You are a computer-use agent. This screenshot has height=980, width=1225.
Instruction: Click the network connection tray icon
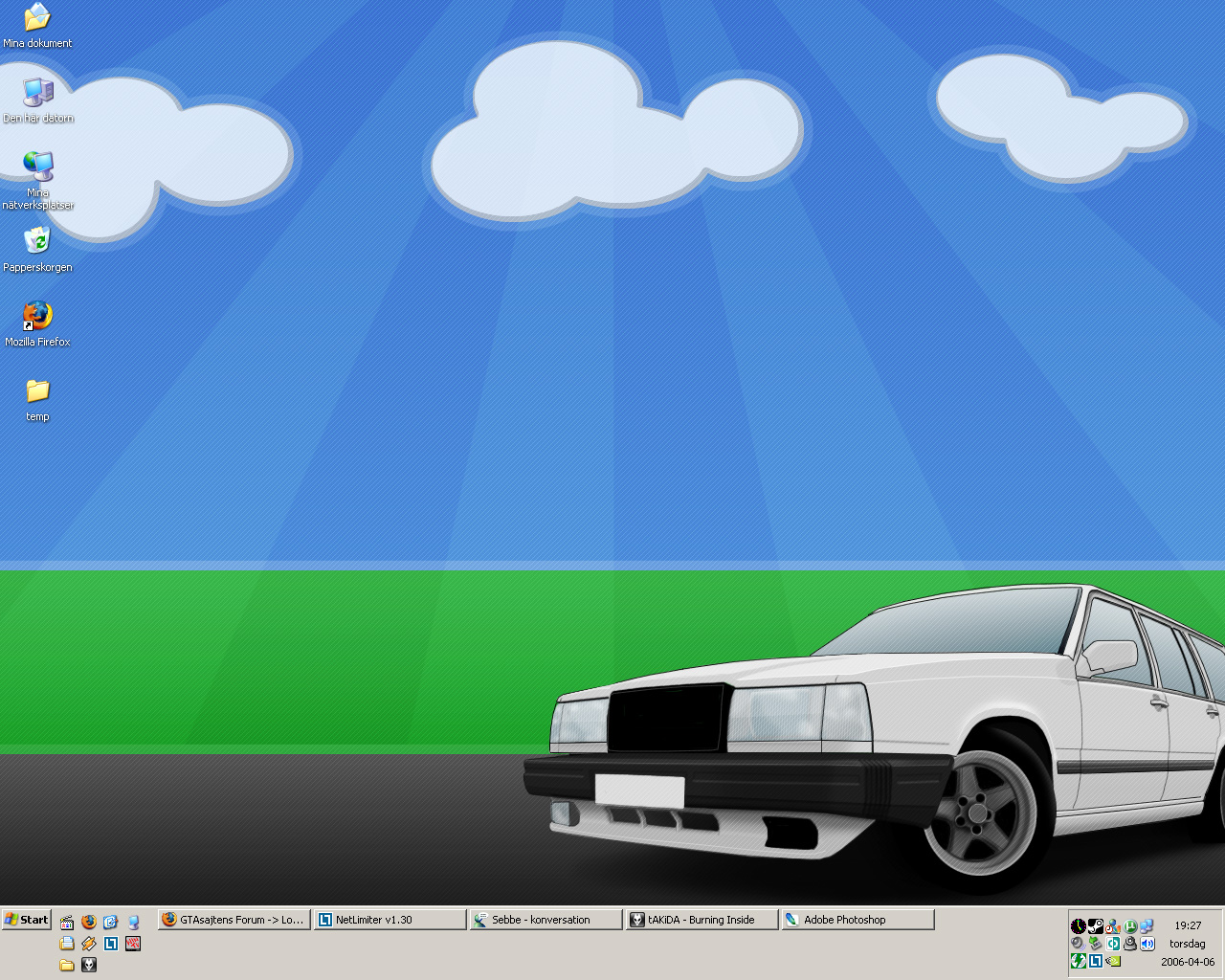tap(1147, 926)
